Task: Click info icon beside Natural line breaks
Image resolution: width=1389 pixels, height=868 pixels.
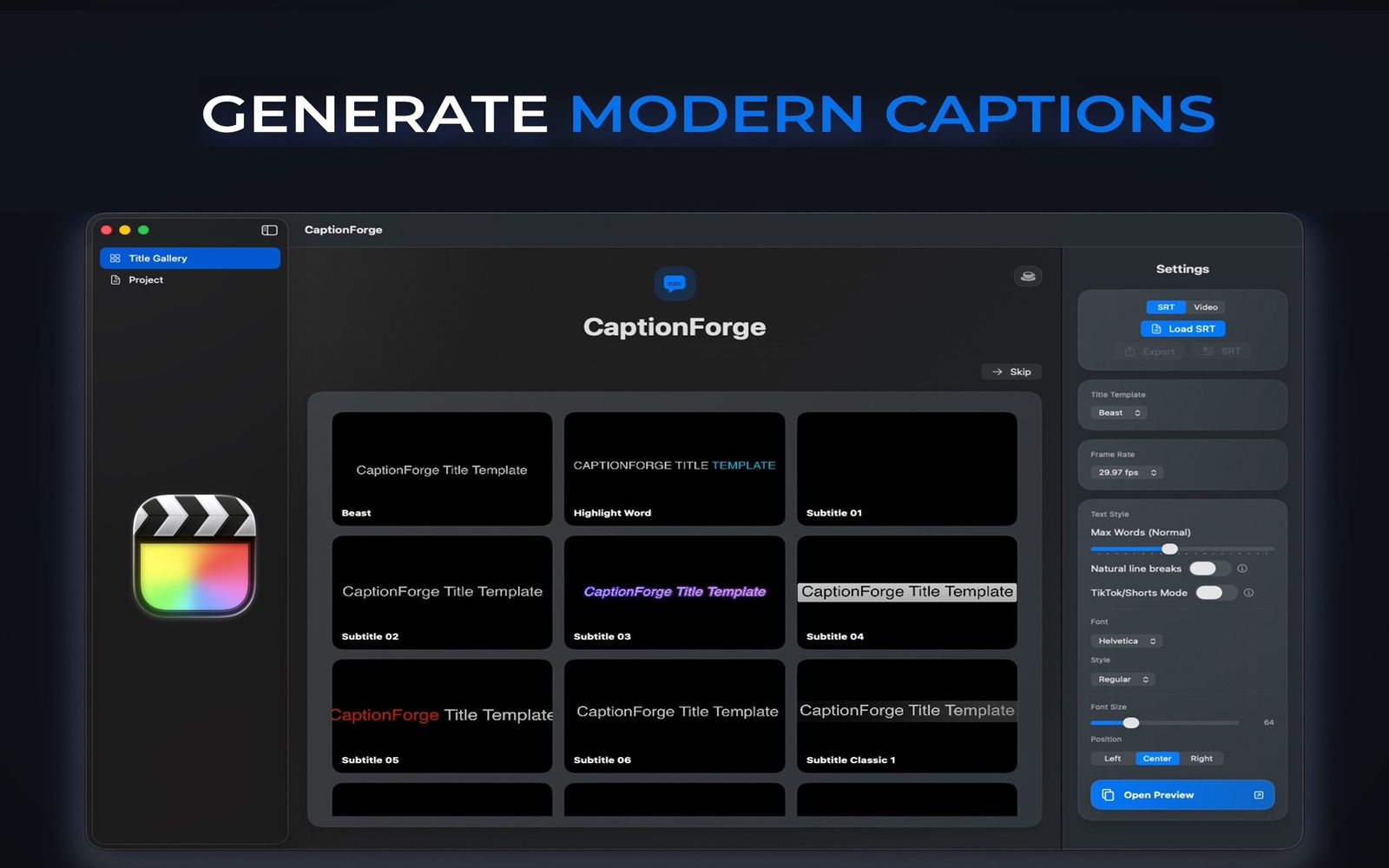Action: point(1242,569)
